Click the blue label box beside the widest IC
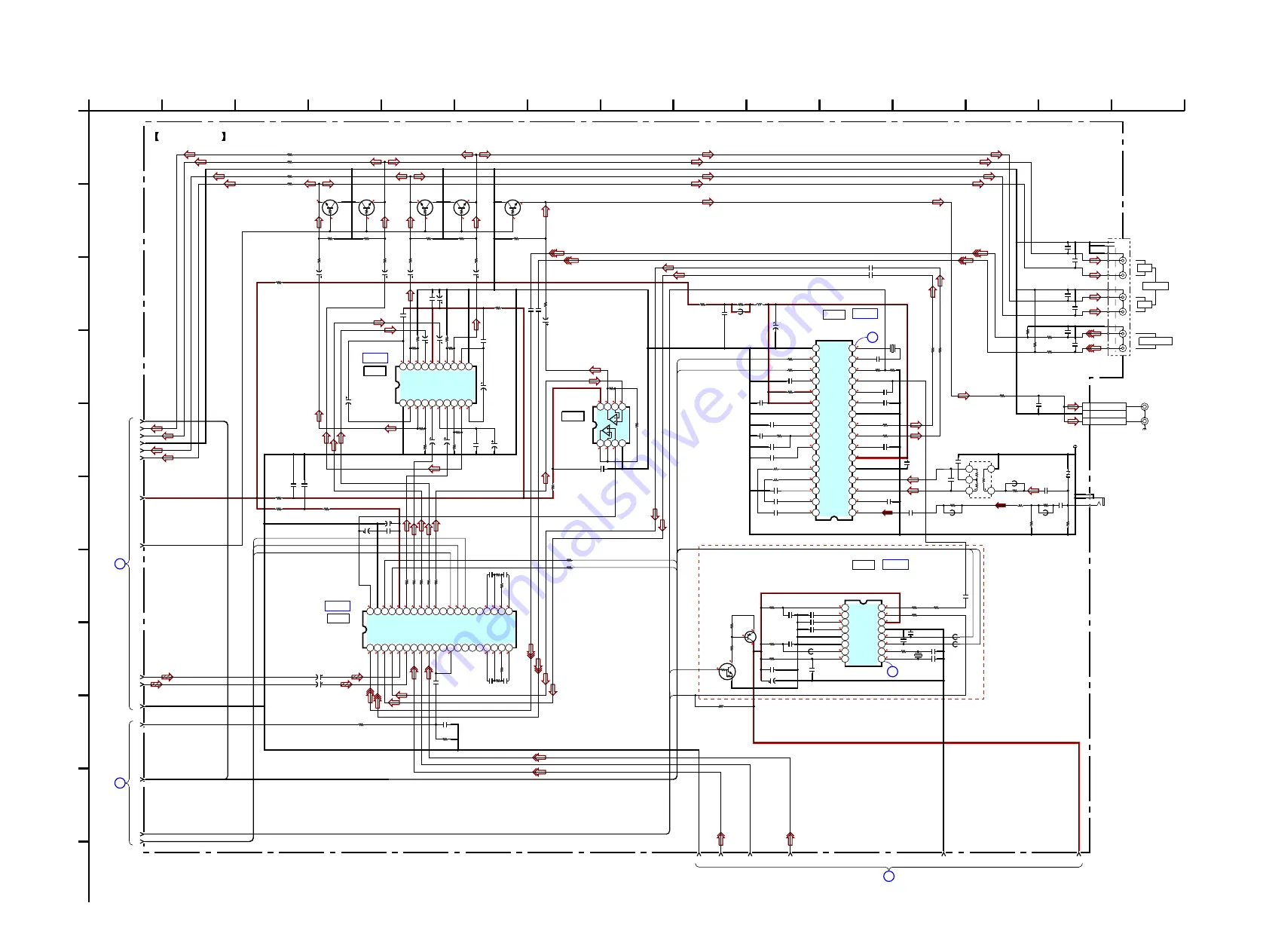This screenshot has height=952, width=1266. click(x=338, y=606)
